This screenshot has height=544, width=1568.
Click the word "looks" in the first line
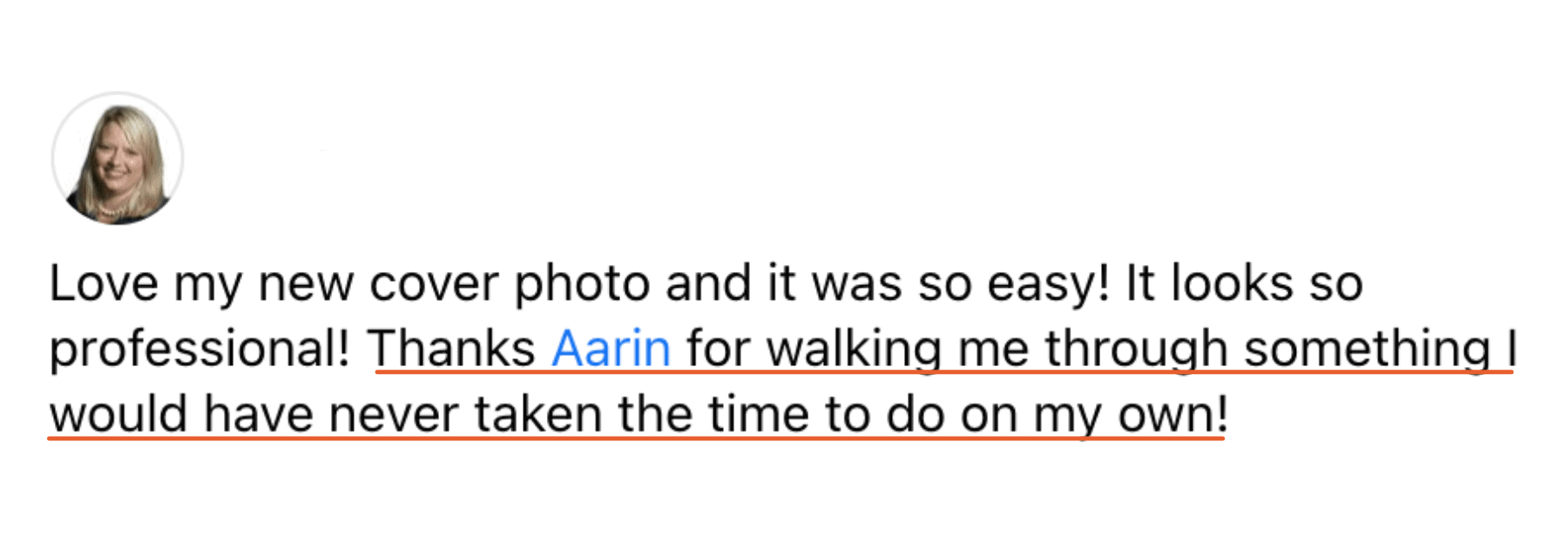[1232, 284]
